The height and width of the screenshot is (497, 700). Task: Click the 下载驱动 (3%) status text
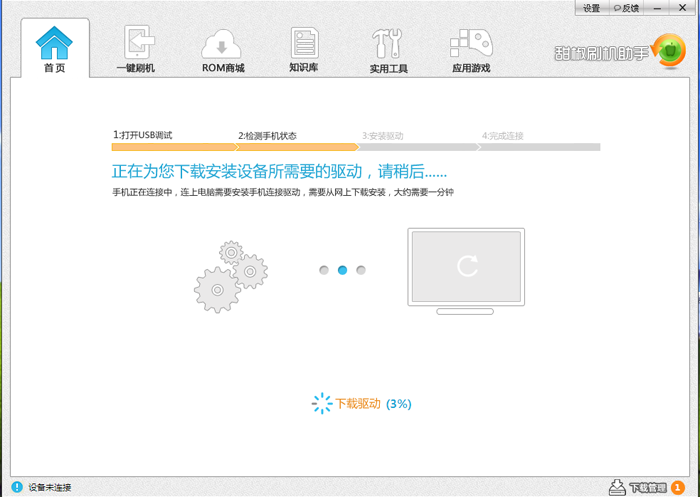pyautogui.click(x=373, y=404)
